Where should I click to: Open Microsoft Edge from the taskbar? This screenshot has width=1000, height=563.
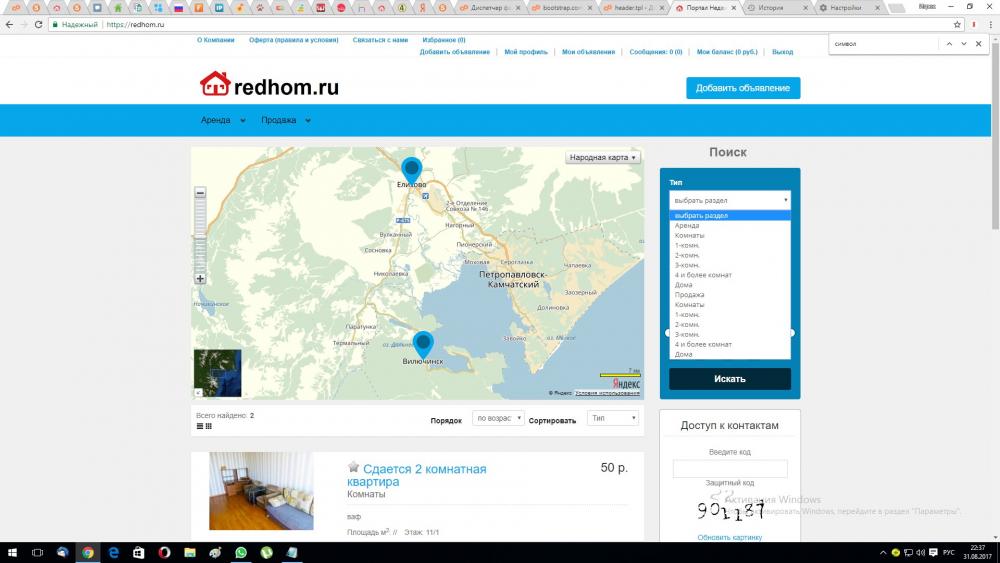[x=114, y=553]
